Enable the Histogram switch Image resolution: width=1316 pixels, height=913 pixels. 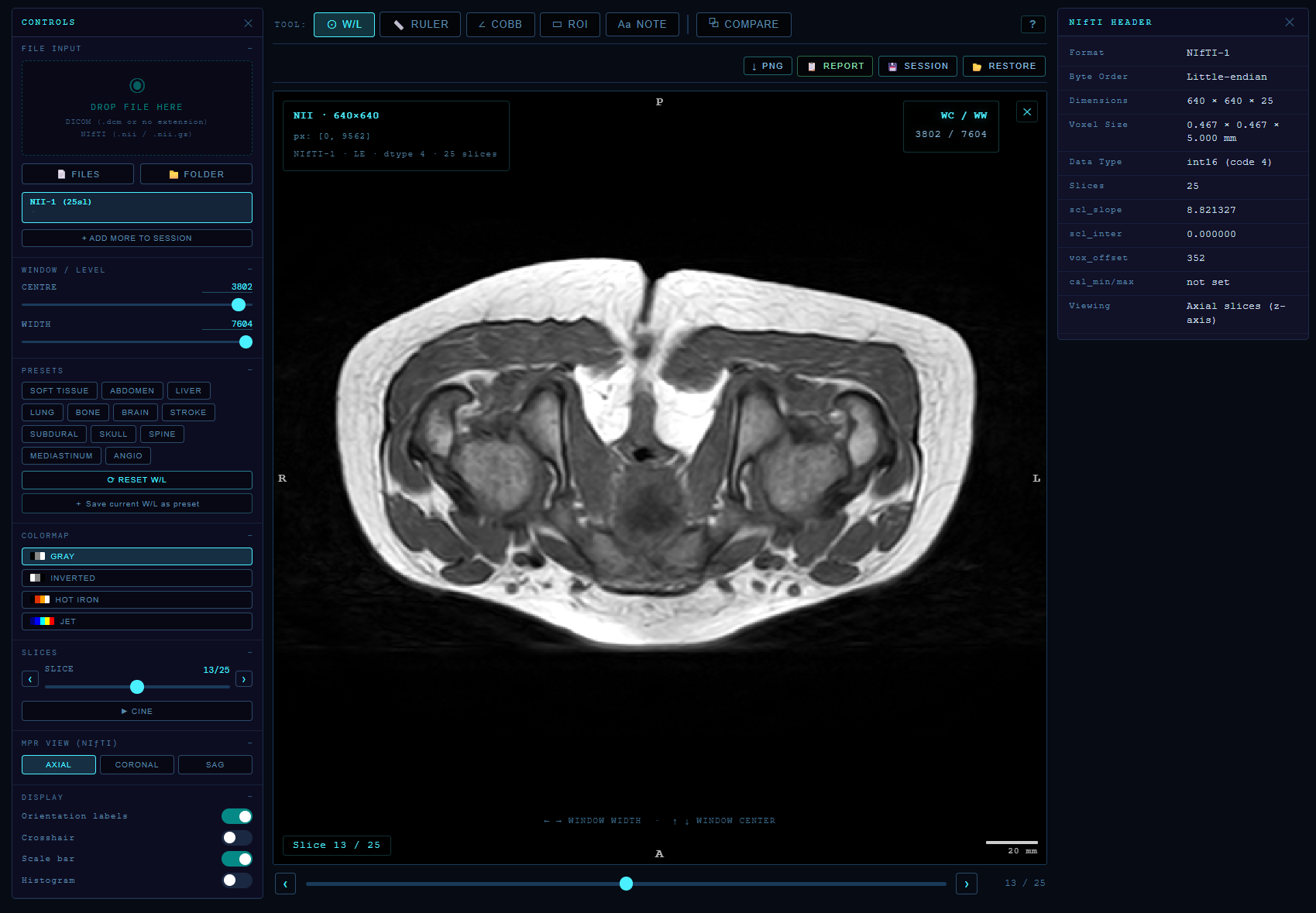click(x=237, y=880)
